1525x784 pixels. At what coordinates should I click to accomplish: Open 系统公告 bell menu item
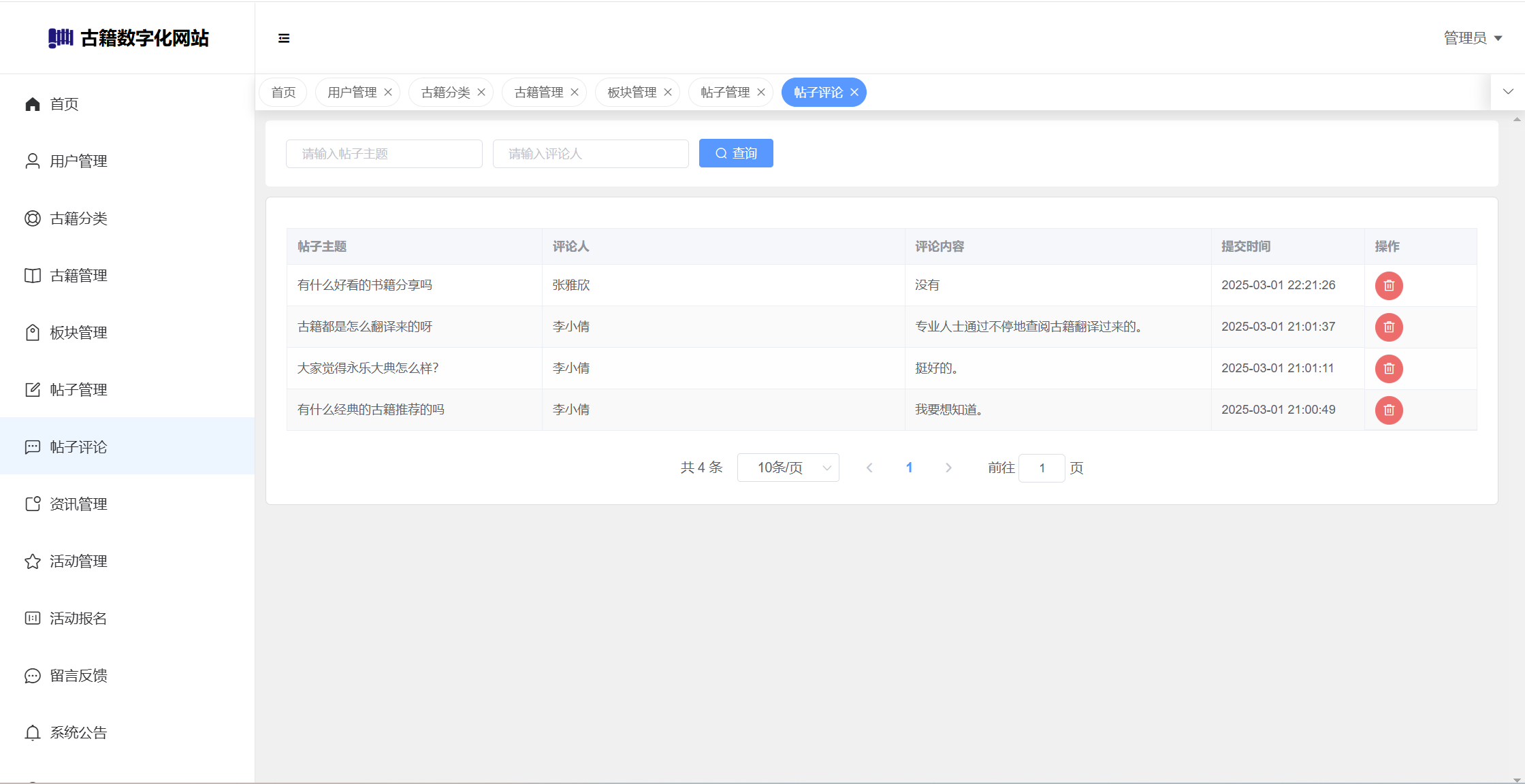pos(78,733)
